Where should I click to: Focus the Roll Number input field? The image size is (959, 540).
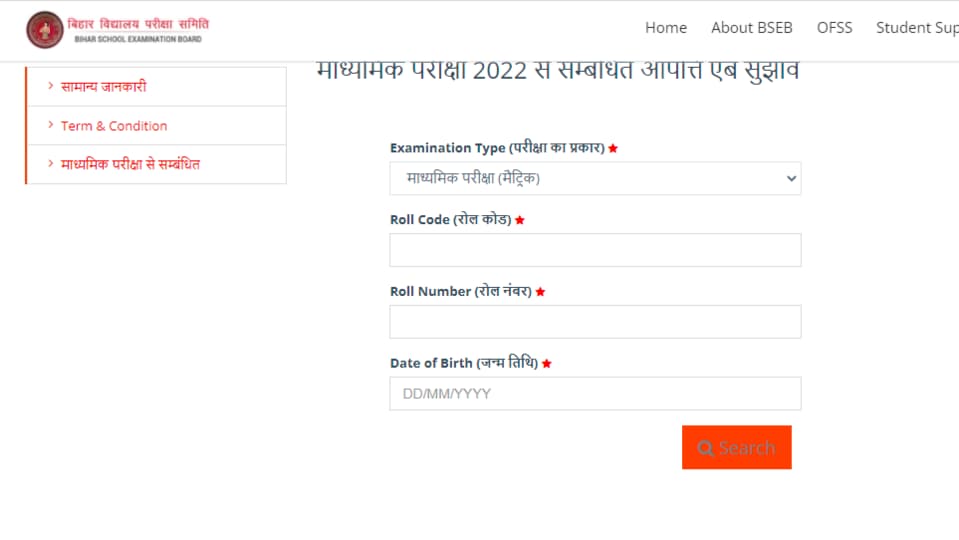pos(595,322)
